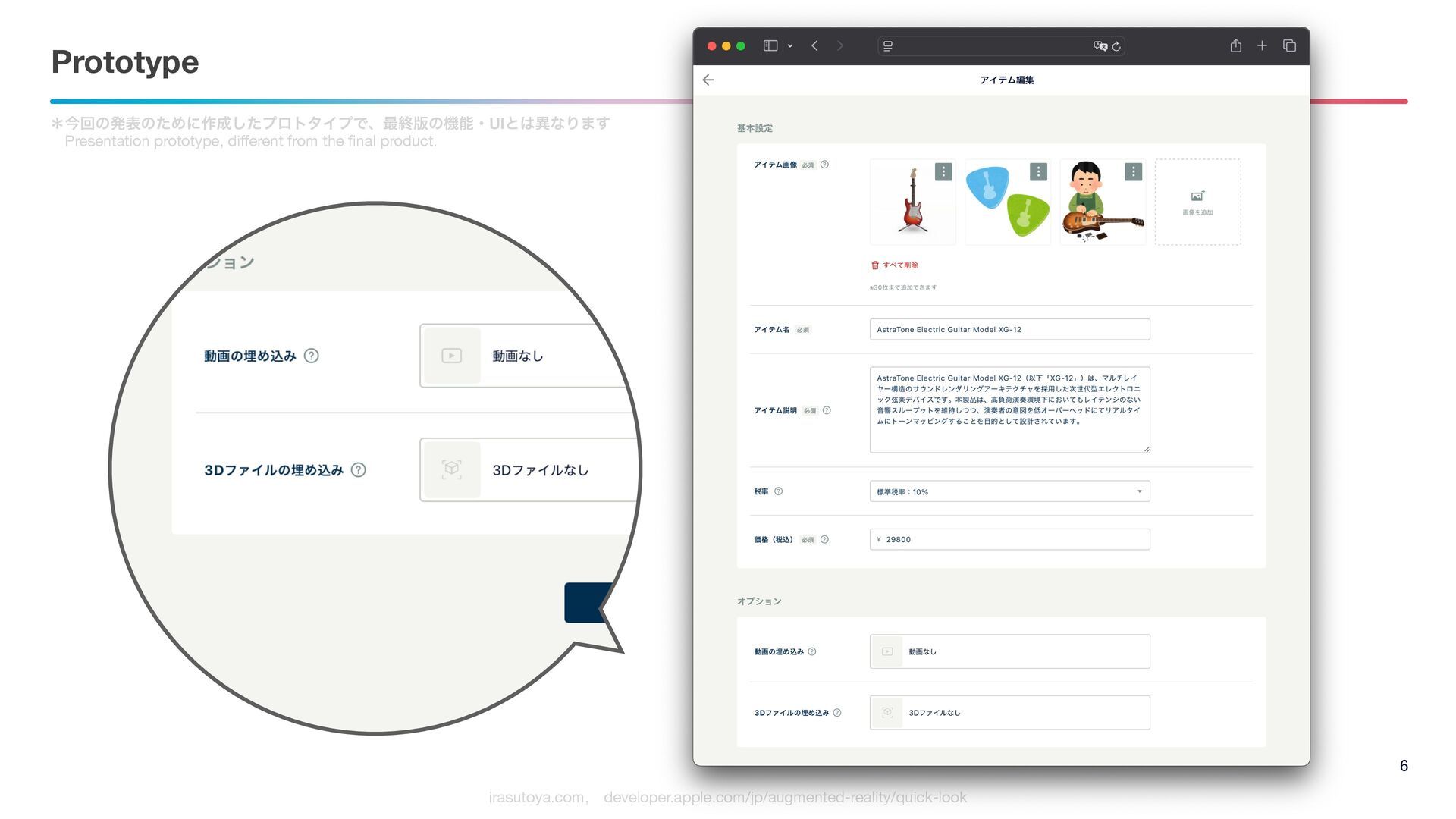Click the アイテム名 text field
Image resolution: width=1456 pixels, height=819 pixels.
click(x=1009, y=329)
